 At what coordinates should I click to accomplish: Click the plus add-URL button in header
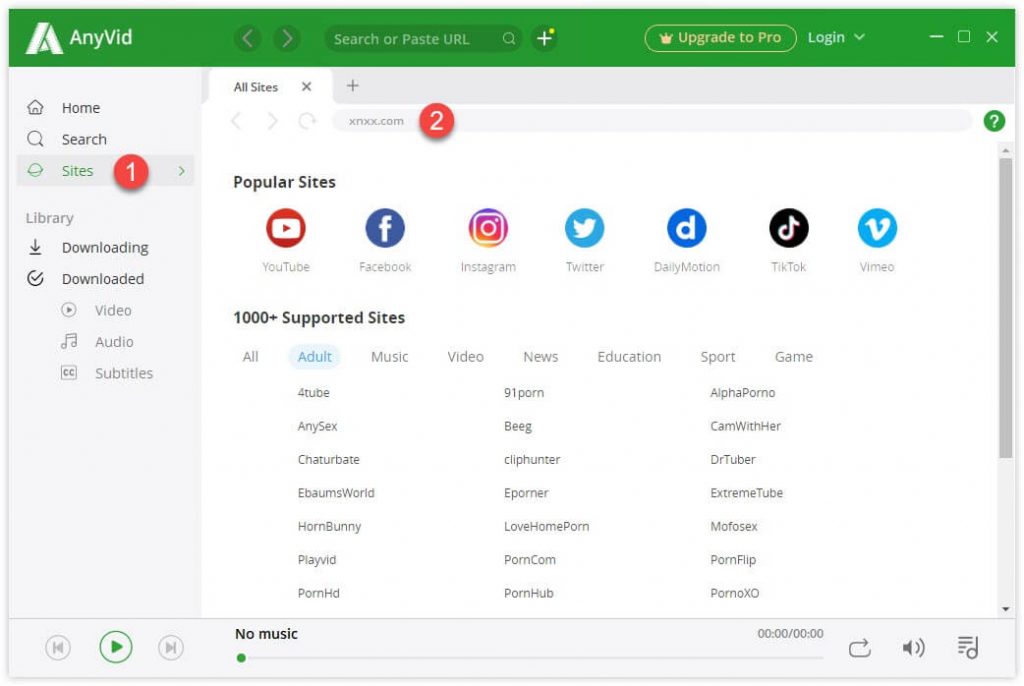click(545, 39)
